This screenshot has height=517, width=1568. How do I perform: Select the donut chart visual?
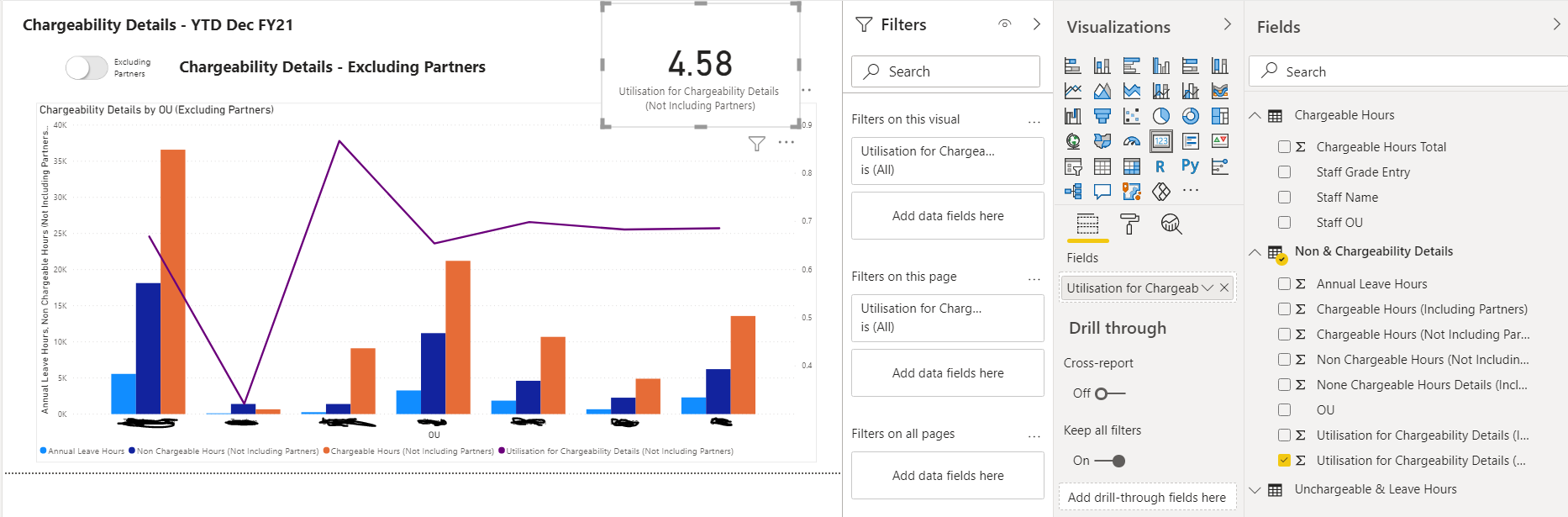click(1191, 116)
